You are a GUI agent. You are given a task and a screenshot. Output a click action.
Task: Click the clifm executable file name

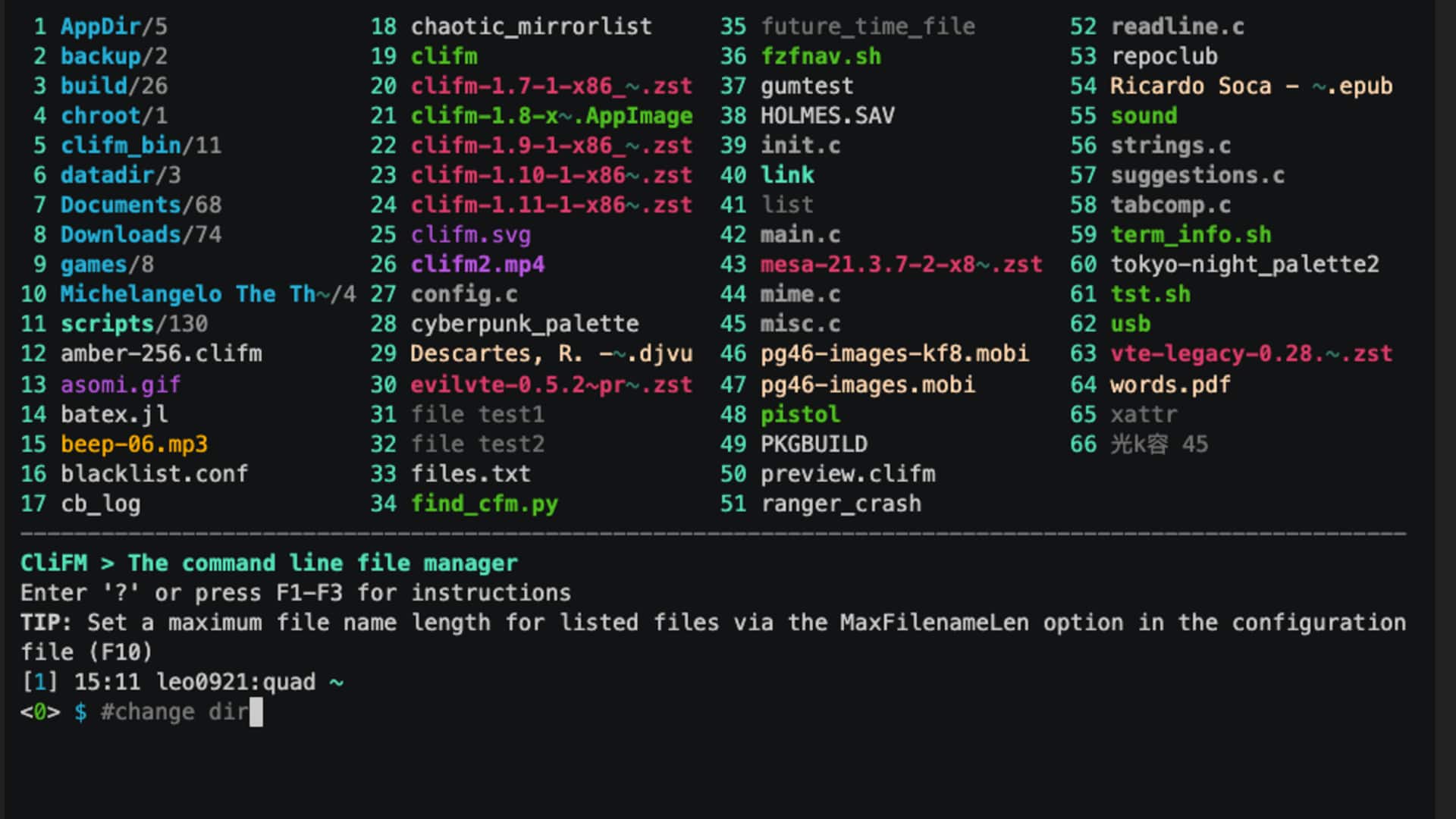(x=444, y=56)
